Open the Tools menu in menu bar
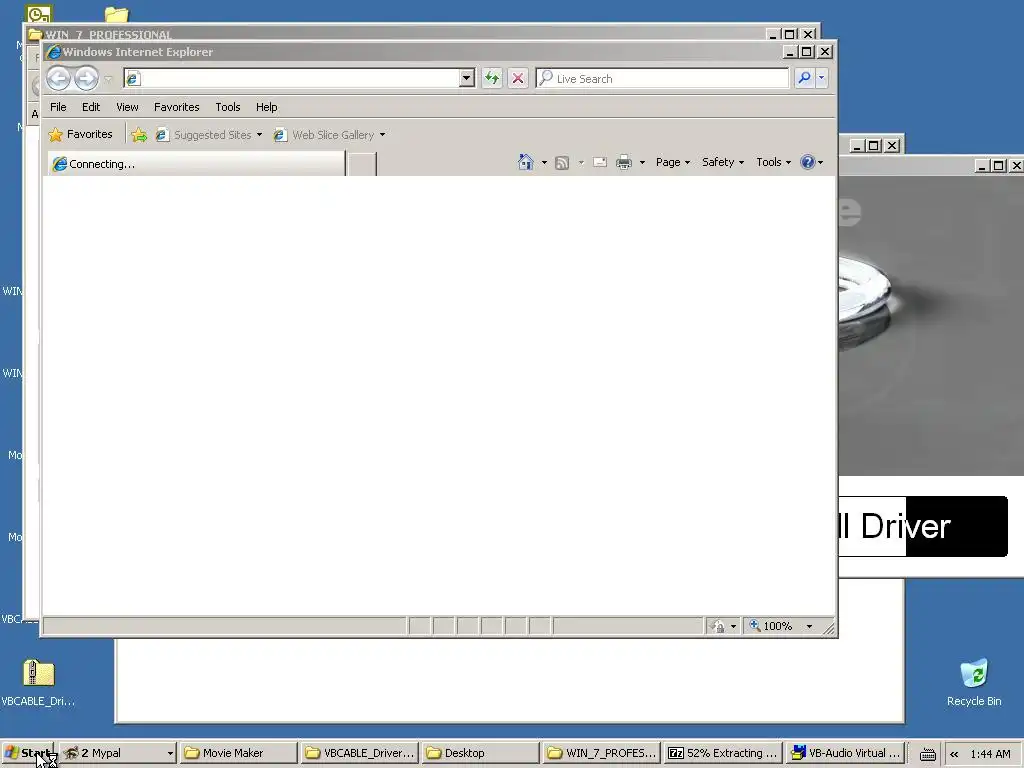This screenshot has width=1024, height=768. click(228, 107)
